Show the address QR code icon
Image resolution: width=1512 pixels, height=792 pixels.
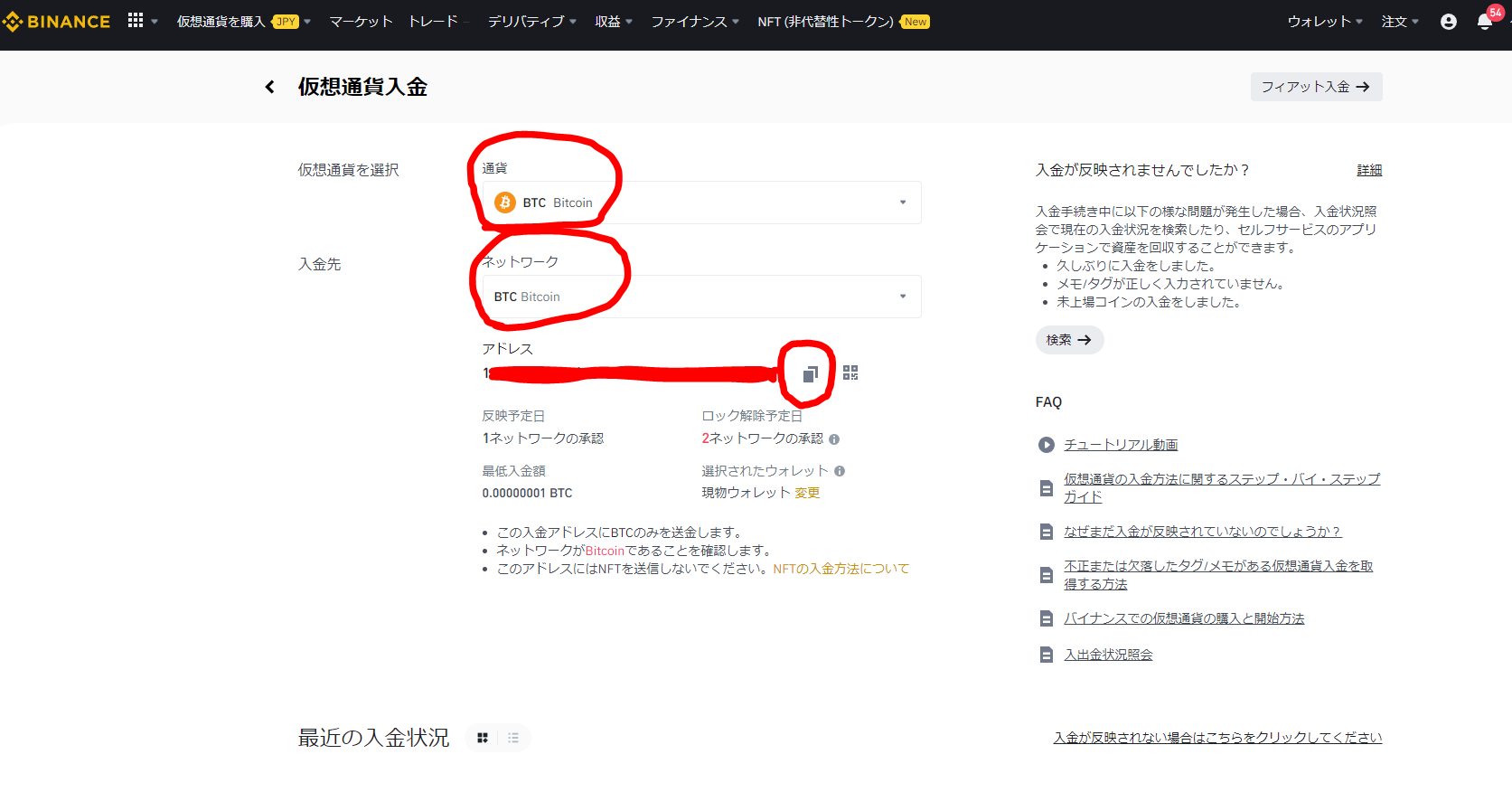click(850, 372)
